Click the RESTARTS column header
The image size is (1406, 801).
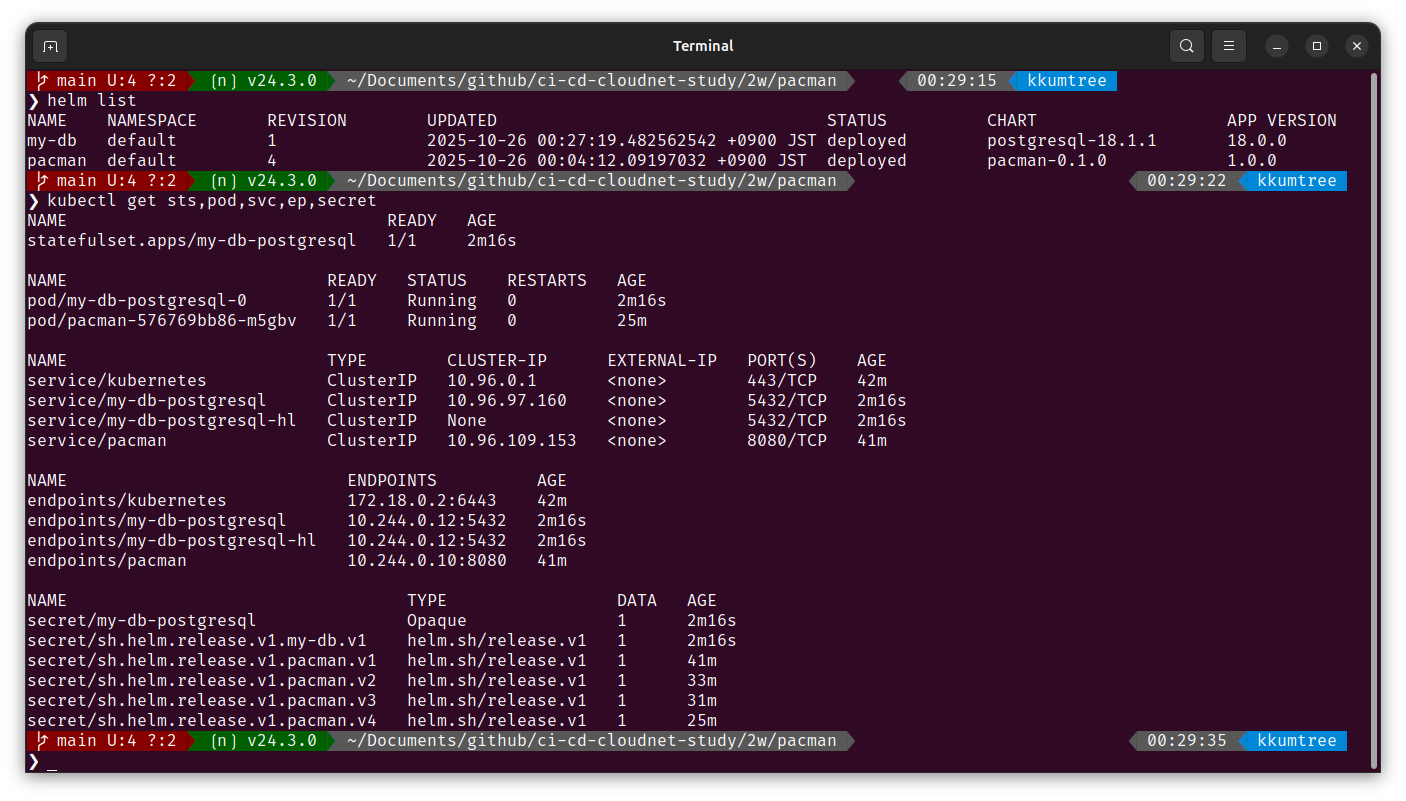[547, 280]
